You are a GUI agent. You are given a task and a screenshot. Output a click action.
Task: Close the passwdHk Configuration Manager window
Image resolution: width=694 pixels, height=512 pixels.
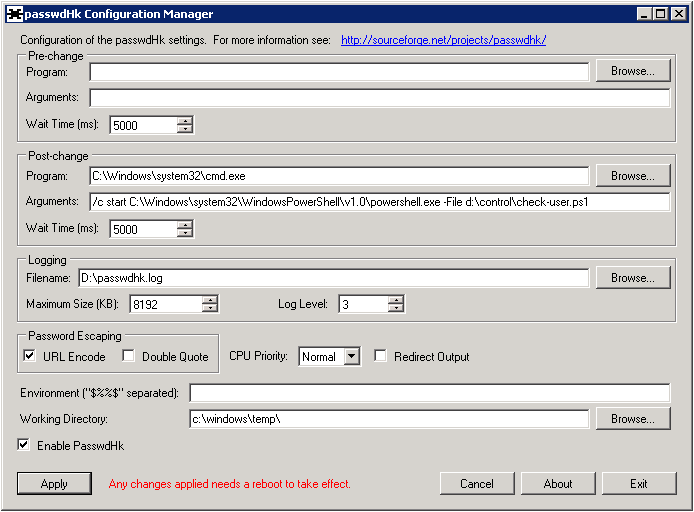pos(679,14)
